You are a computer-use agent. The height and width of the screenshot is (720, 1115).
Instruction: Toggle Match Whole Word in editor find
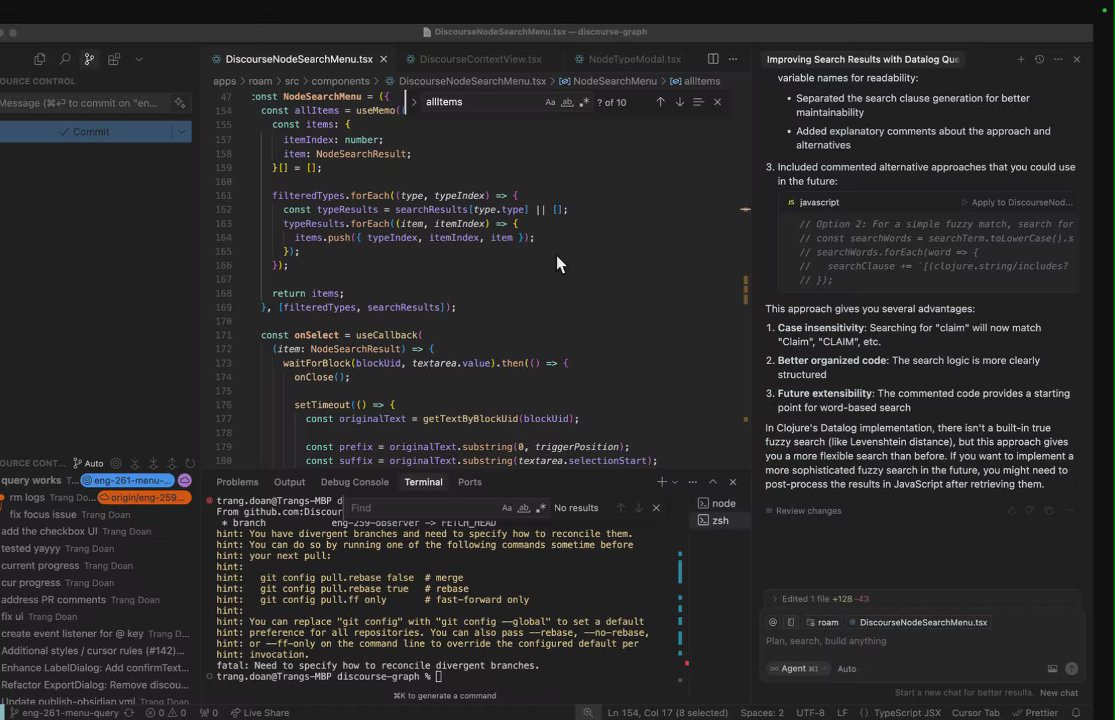(x=567, y=102)
